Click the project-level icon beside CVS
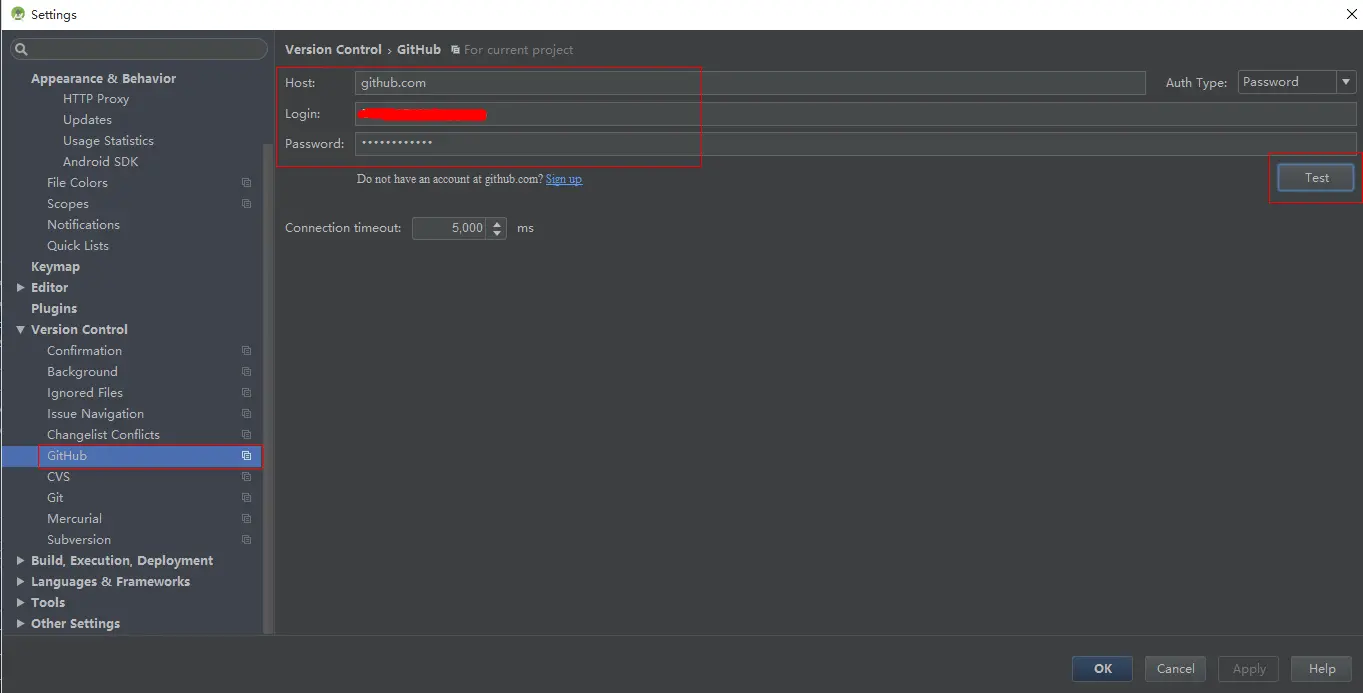Screen dimensions: 1363x693 246,477
